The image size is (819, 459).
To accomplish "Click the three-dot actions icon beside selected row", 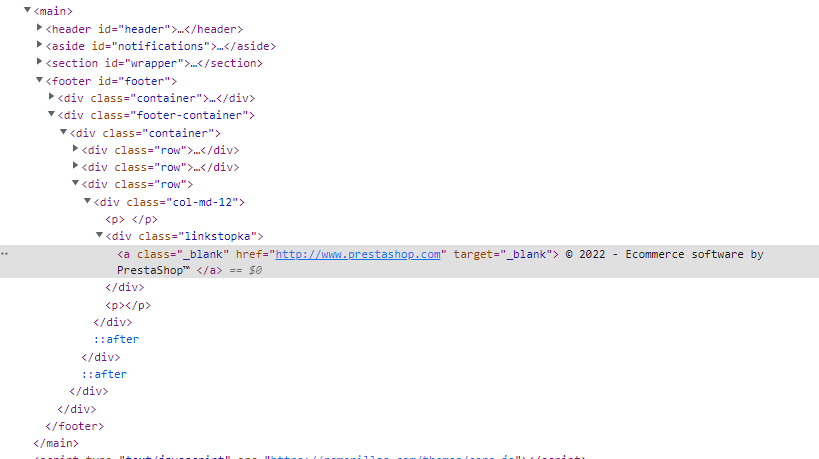I will [x=5, y=254].
